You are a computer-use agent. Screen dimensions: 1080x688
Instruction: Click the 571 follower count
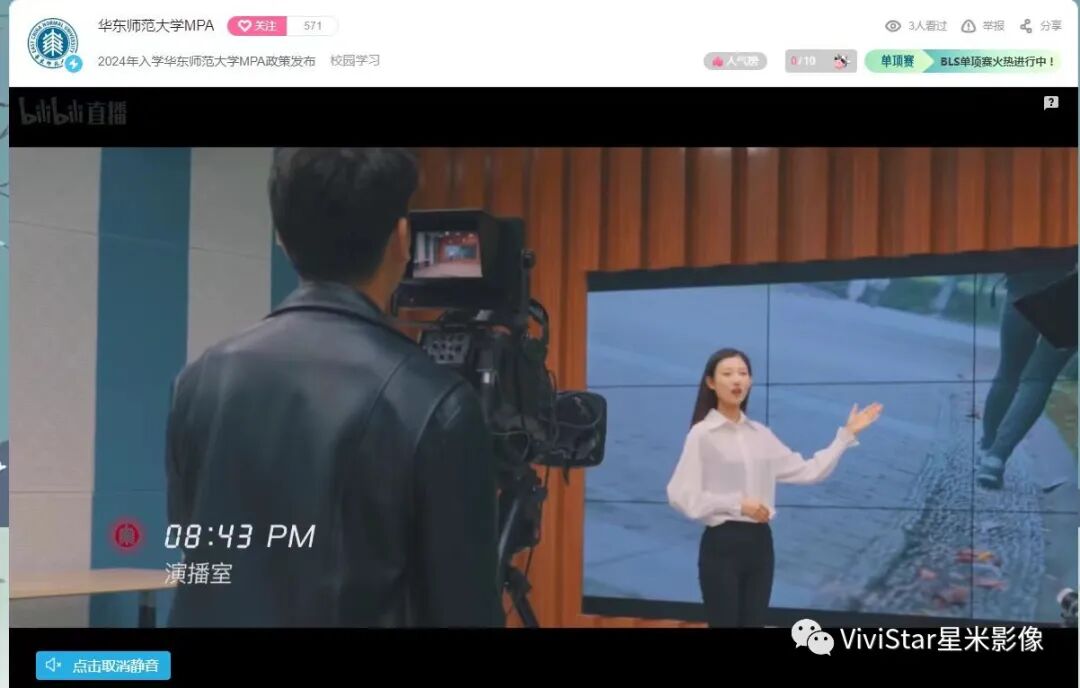[315, 26]
